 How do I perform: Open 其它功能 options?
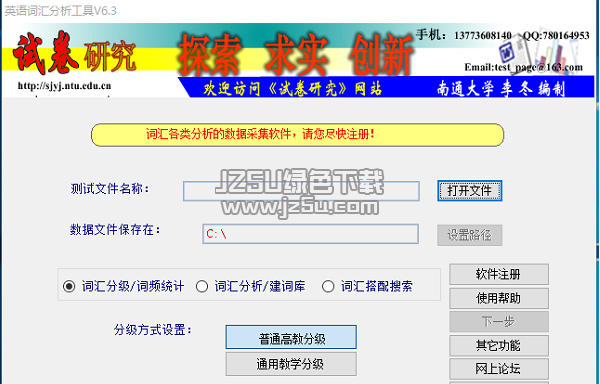[x=499, y=345]
